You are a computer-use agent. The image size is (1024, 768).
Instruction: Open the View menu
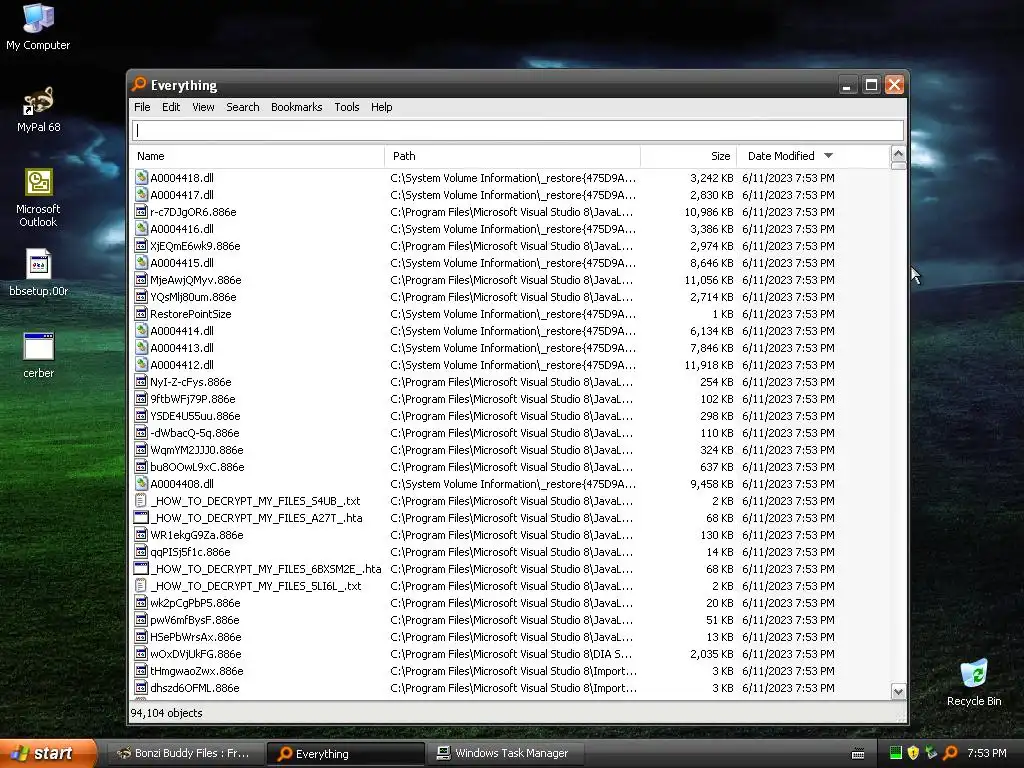(203, 107)
